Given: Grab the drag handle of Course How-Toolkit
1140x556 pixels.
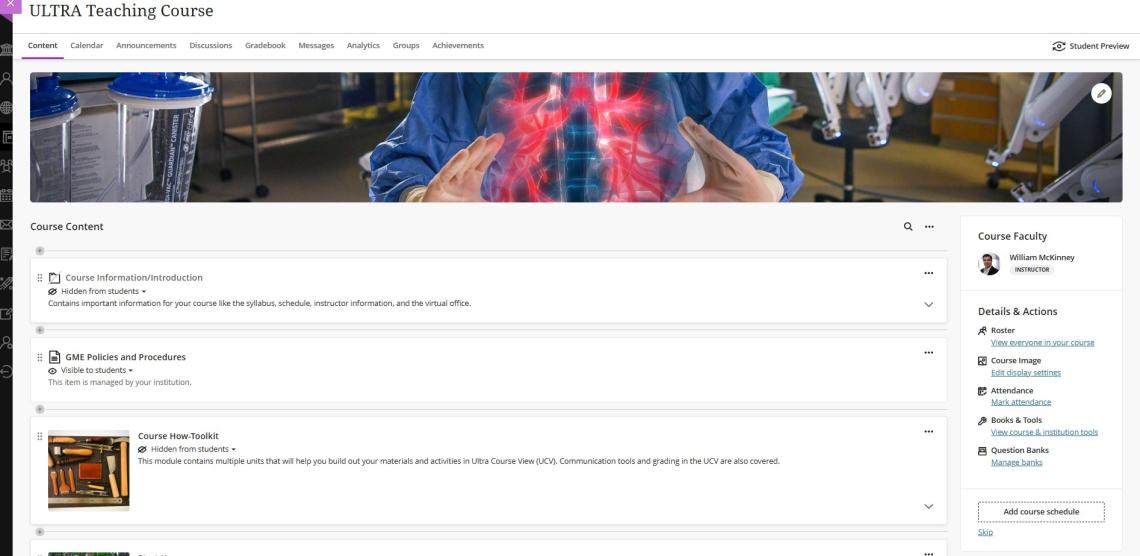Looking at the screenshot, I should point(40,436).
